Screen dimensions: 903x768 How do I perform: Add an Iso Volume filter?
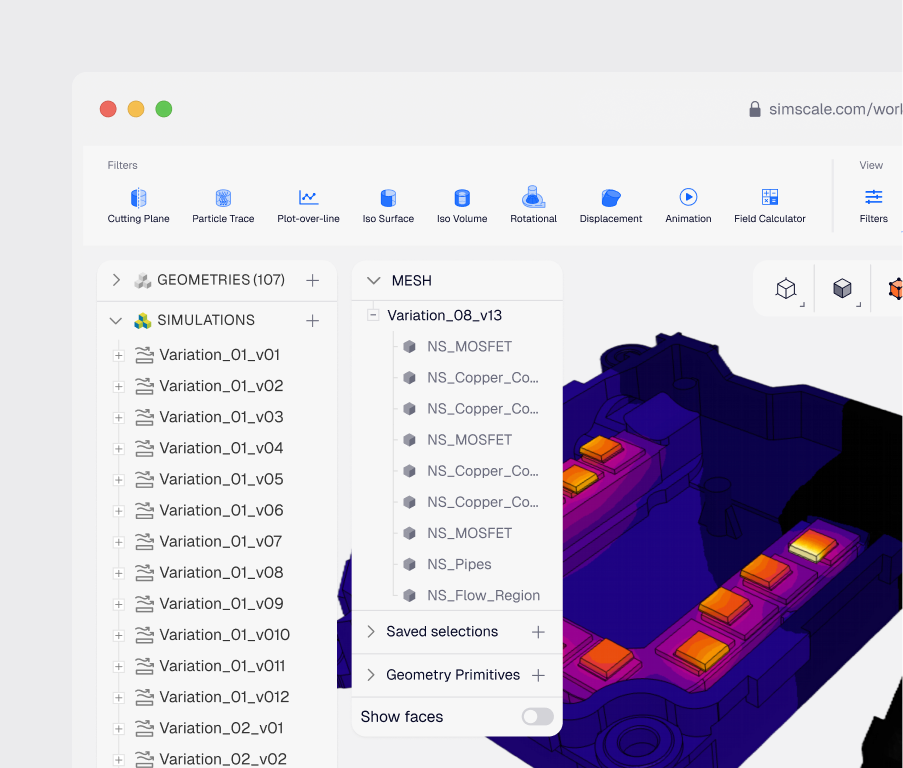[x=462, y=206]
